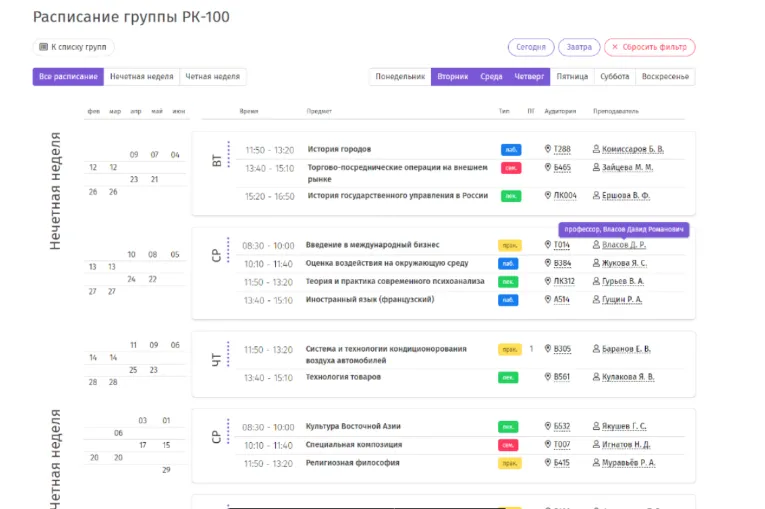Enable the Суббота day filter
The image size is (765, 509).
(614, 77)
